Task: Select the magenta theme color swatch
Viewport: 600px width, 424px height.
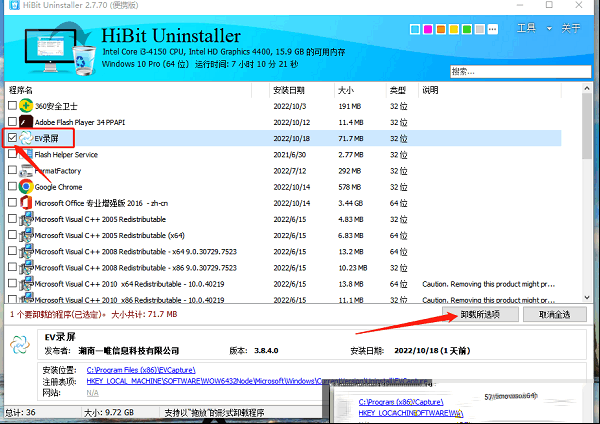Action: [x=428, y=29]
